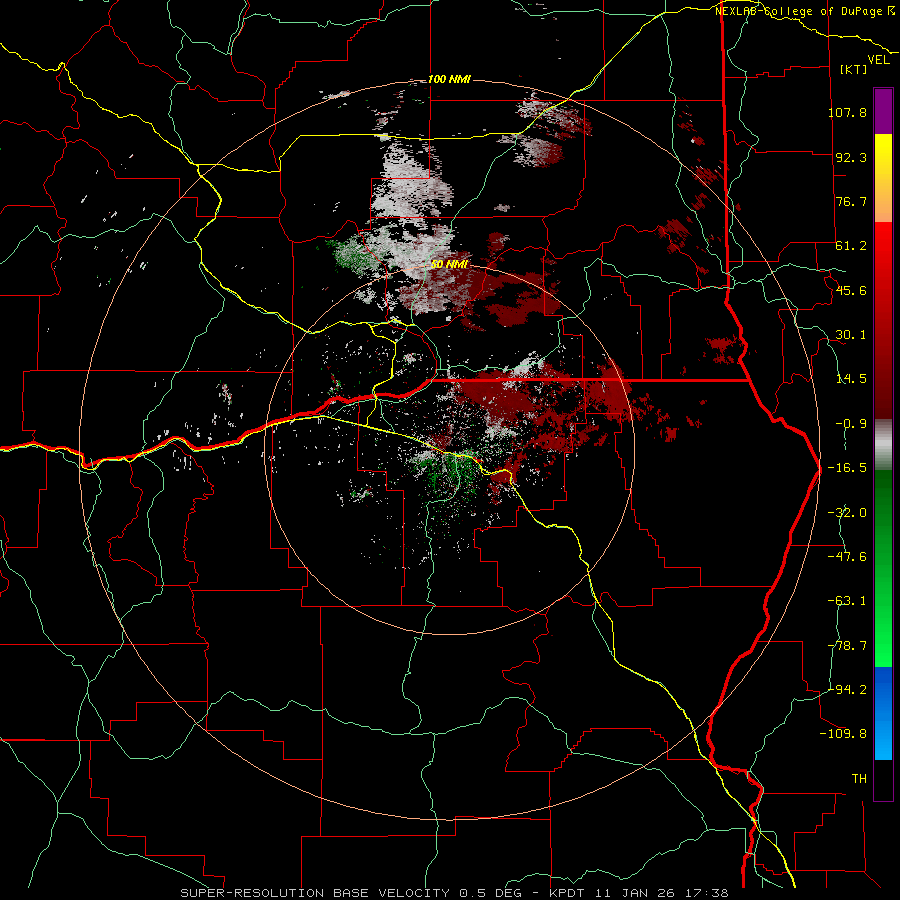The image size is (900, 900).
Task: Click the 100 NMI range ring label
Action: tap(449, 79)
